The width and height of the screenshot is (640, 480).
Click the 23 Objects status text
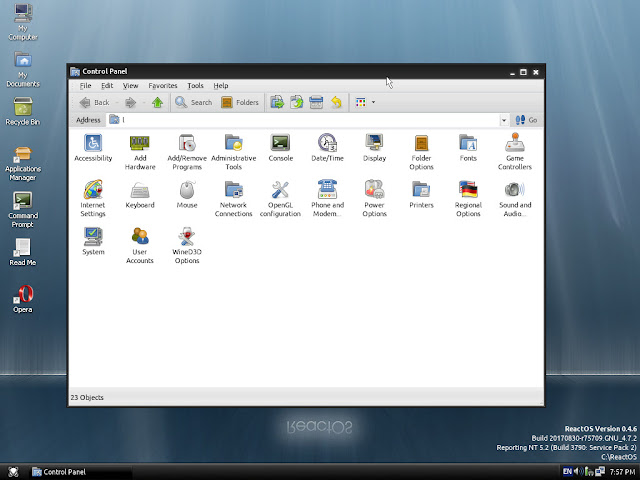click(x=87, y=397)
